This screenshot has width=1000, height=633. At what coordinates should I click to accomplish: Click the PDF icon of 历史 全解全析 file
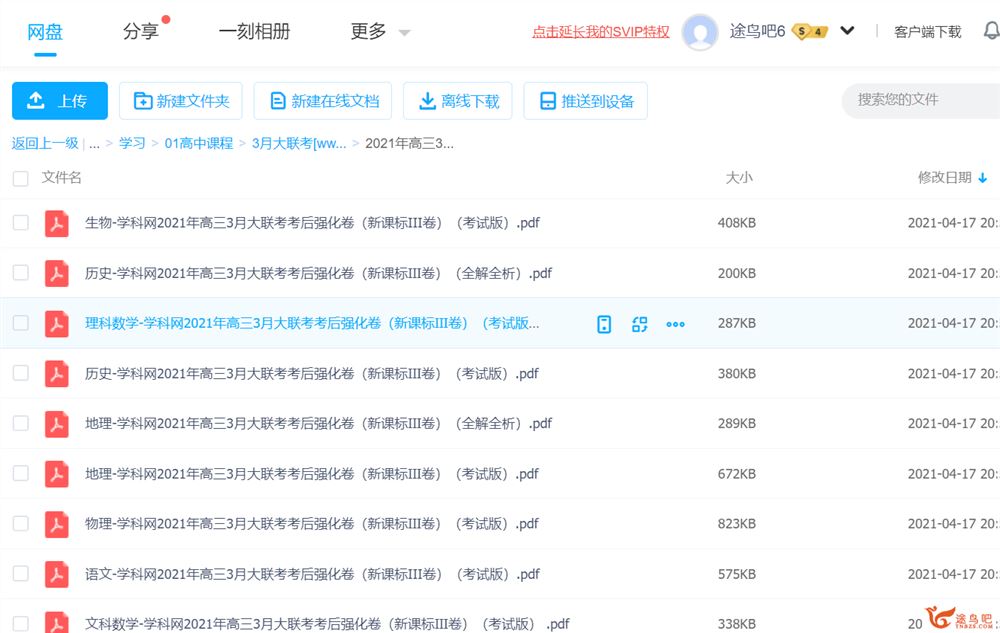pyautogui.click(x=57, y=273)
